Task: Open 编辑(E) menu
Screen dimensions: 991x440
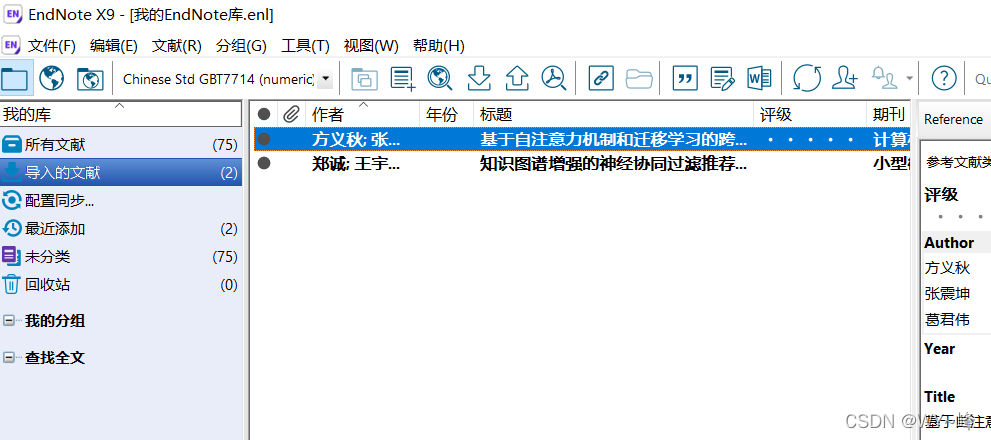Action: [114, 46]
